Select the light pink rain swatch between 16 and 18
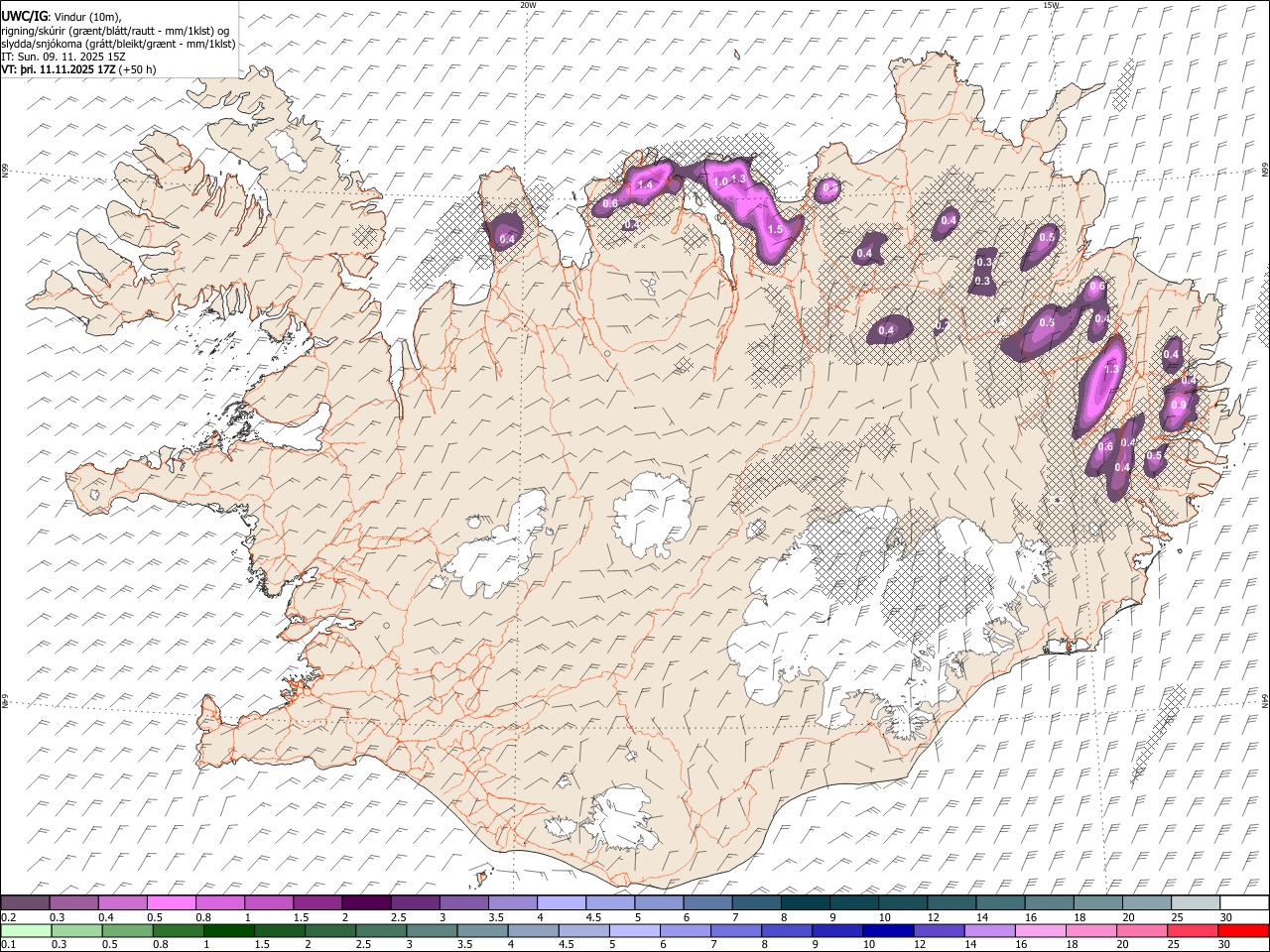 [x=1040, y=930]
